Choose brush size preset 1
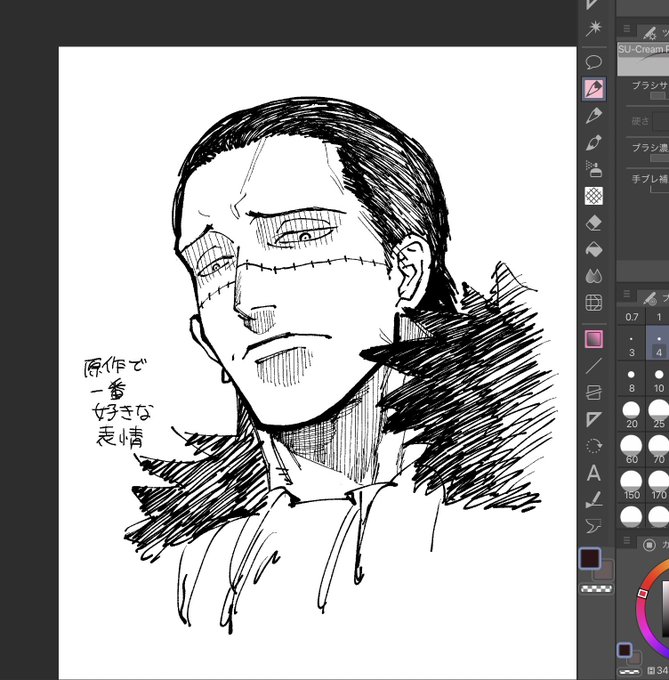669x680 pixels. point(658,317)
